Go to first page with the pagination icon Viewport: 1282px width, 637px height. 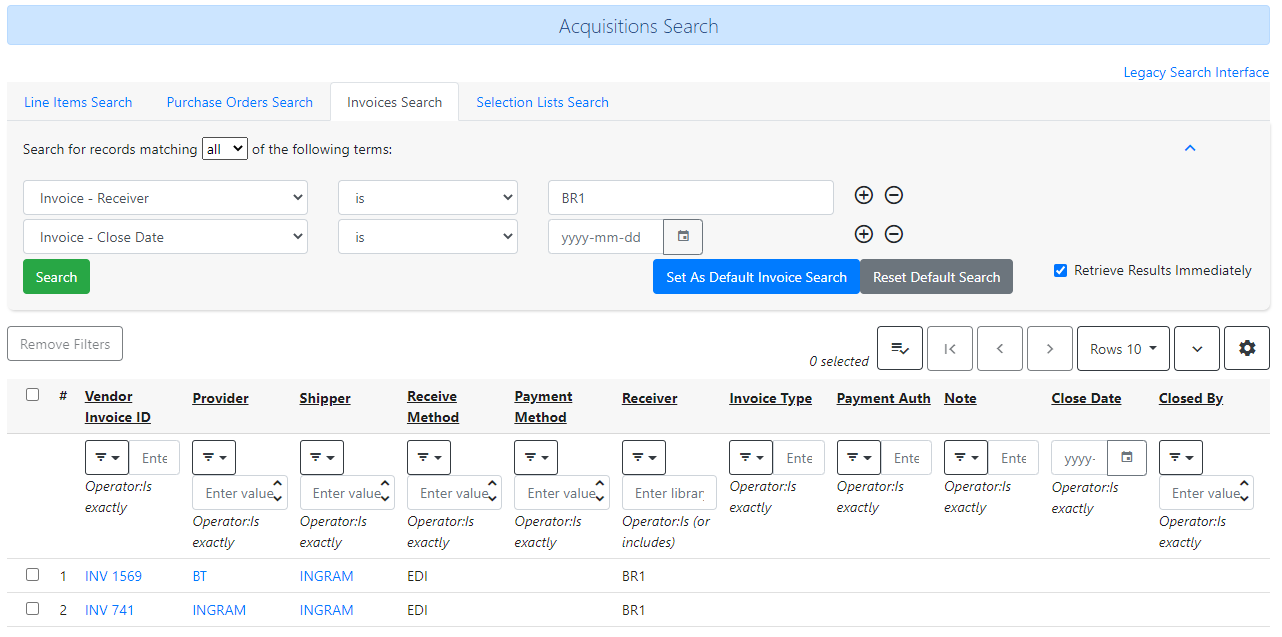[949, 348]
